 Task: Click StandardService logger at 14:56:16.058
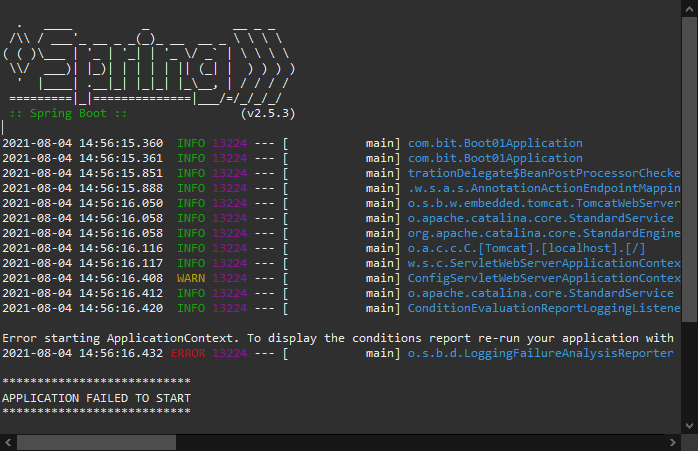tap(540, 218)
